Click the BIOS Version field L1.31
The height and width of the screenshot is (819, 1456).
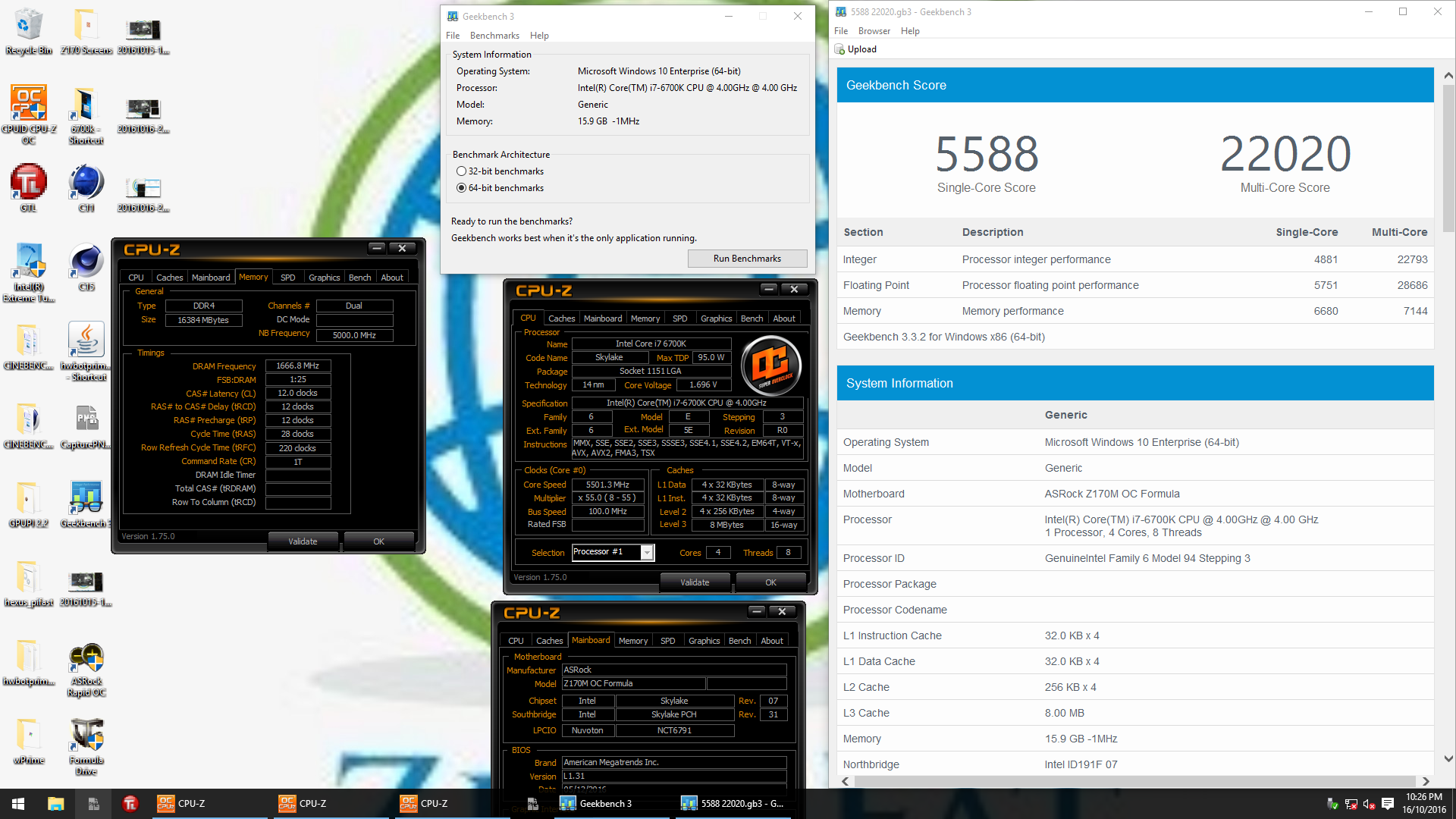click(673, 776)
